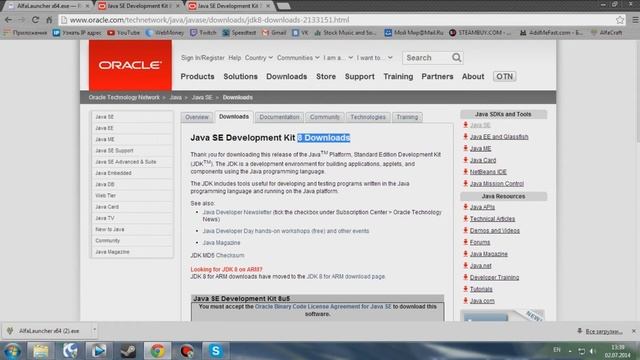Click the OTN button
Viewport: 640px width, 360px height.
tap(504, 76)
